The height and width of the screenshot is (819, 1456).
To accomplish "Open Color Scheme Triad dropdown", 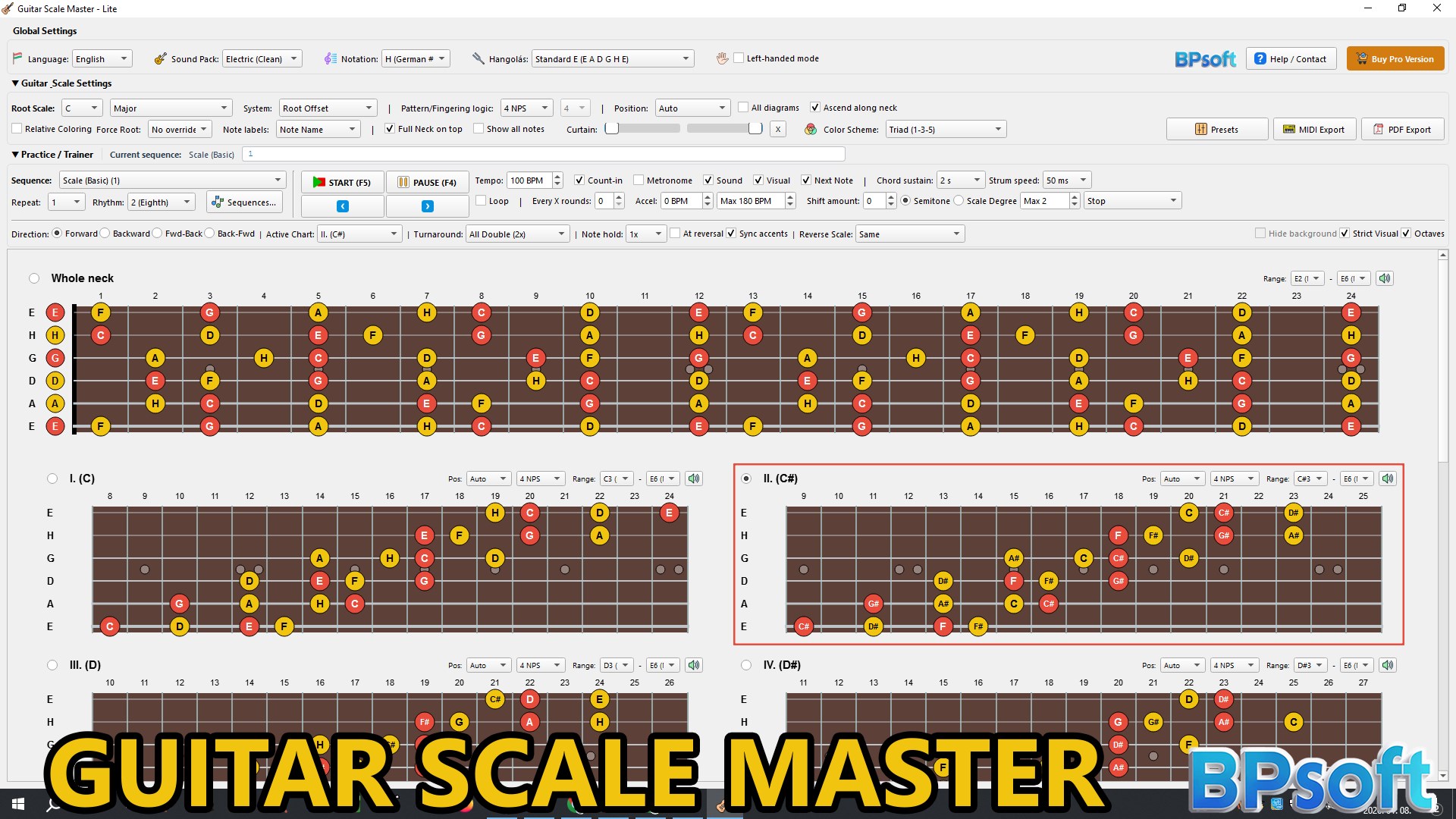I will pyautogui.click(x=946, y=129).
